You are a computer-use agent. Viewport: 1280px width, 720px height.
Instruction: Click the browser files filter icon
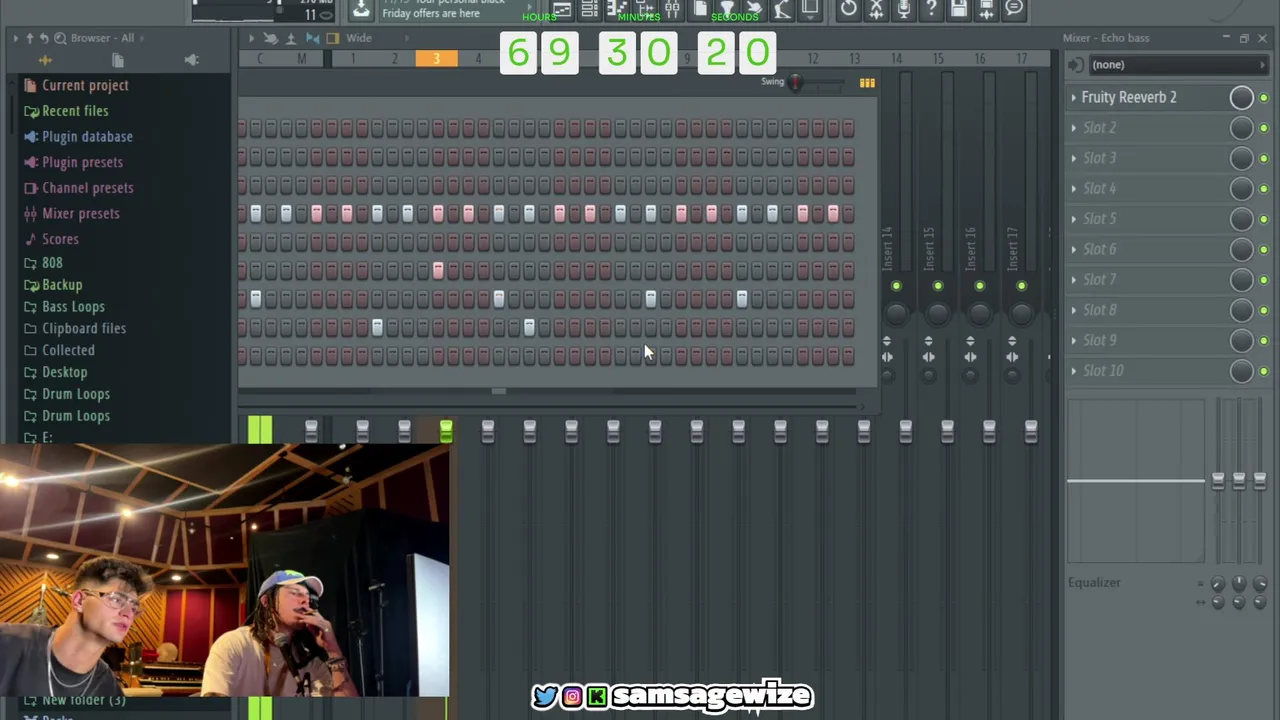coord(117,60)
